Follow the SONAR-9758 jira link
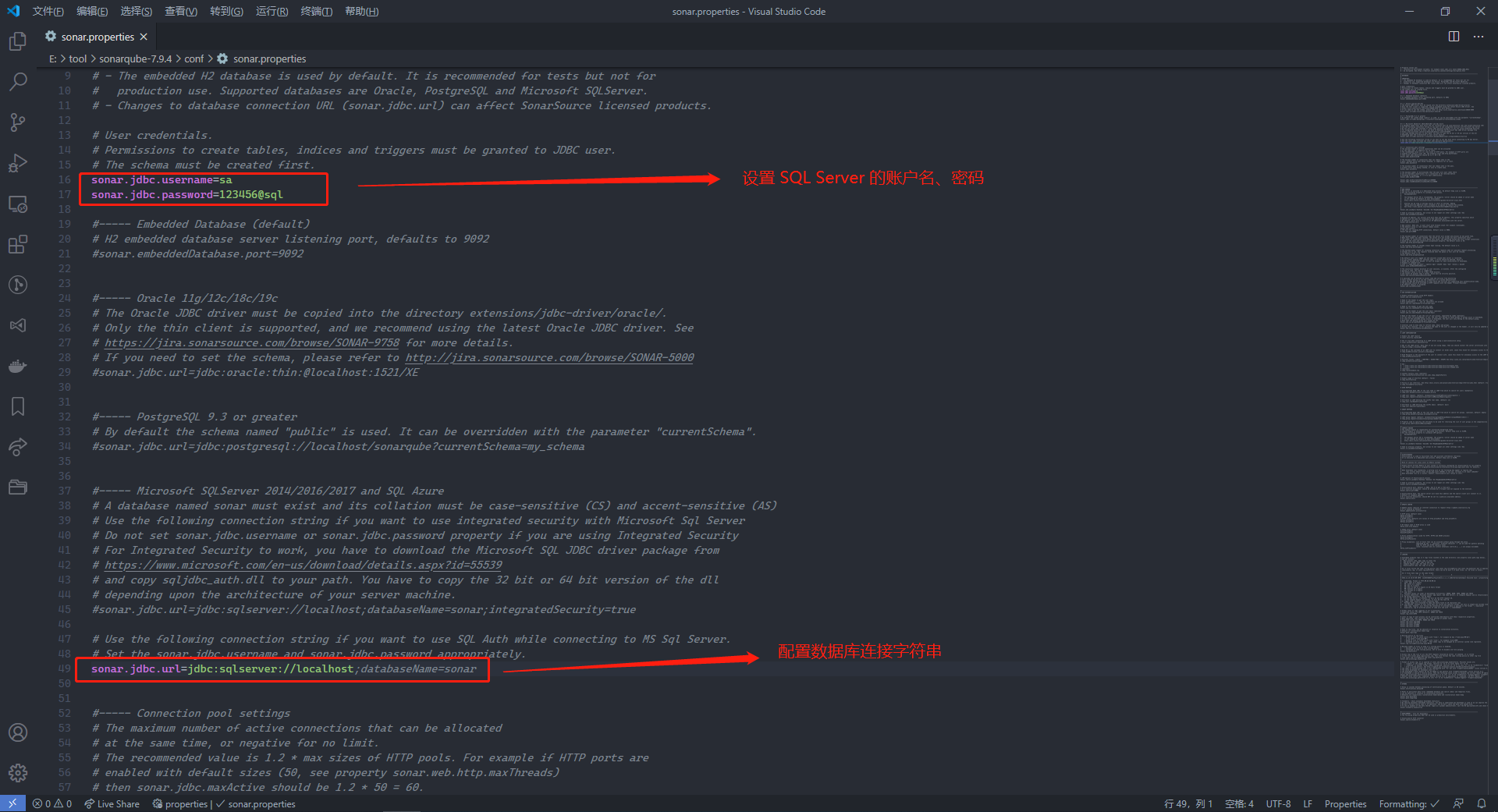1498x812 pixels. coord(252,342)
